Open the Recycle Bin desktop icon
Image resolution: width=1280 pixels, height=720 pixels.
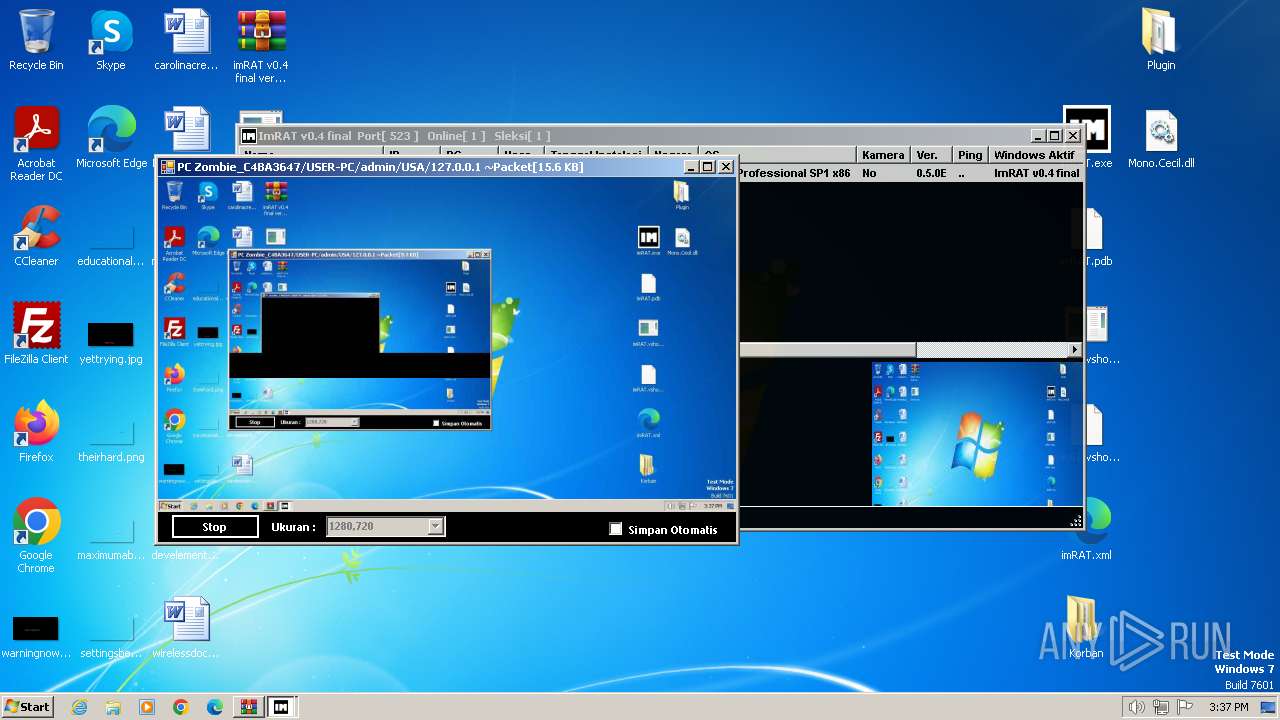(x=36, y=41)
